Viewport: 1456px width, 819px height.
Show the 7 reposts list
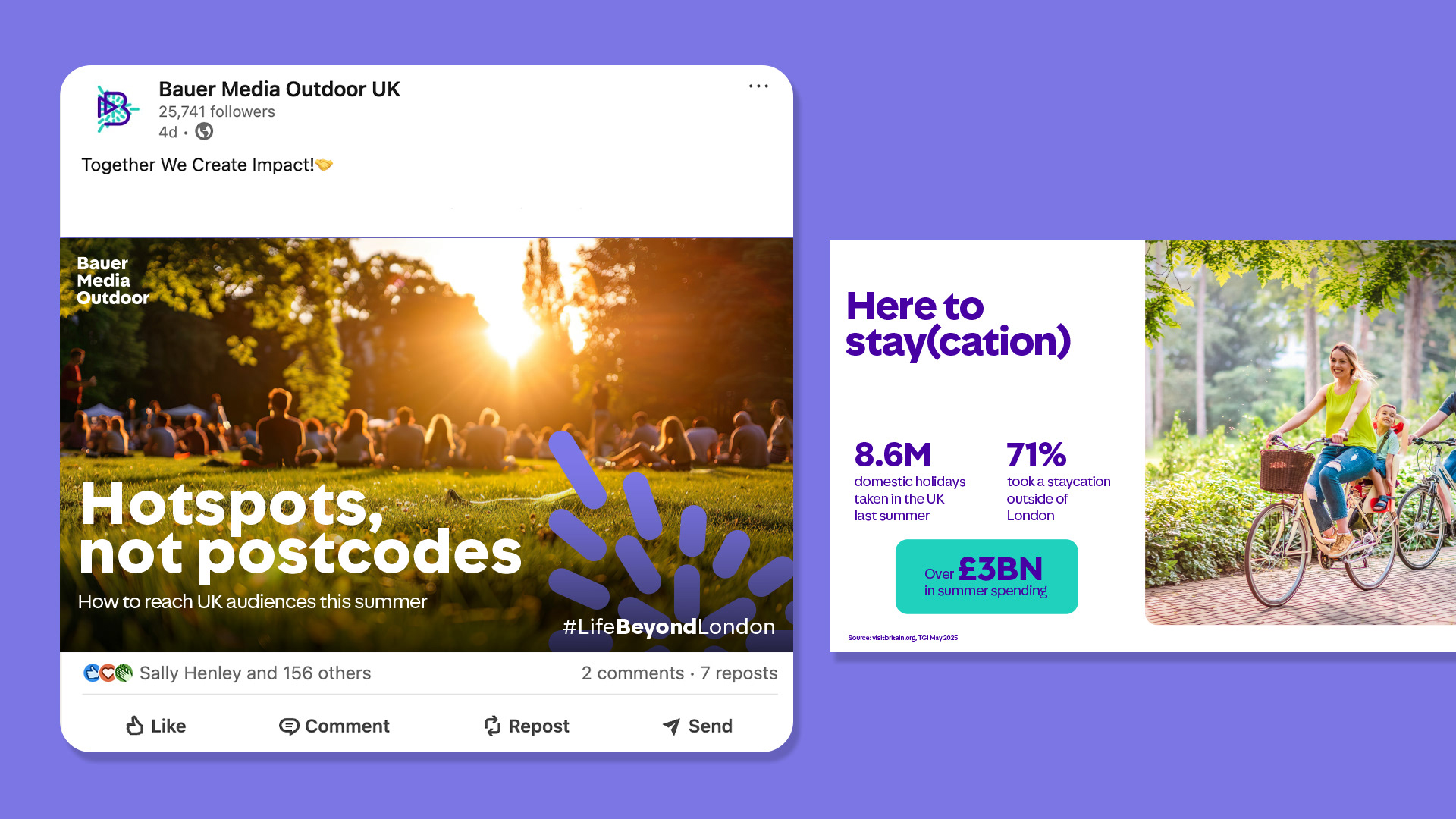point(739,673)
